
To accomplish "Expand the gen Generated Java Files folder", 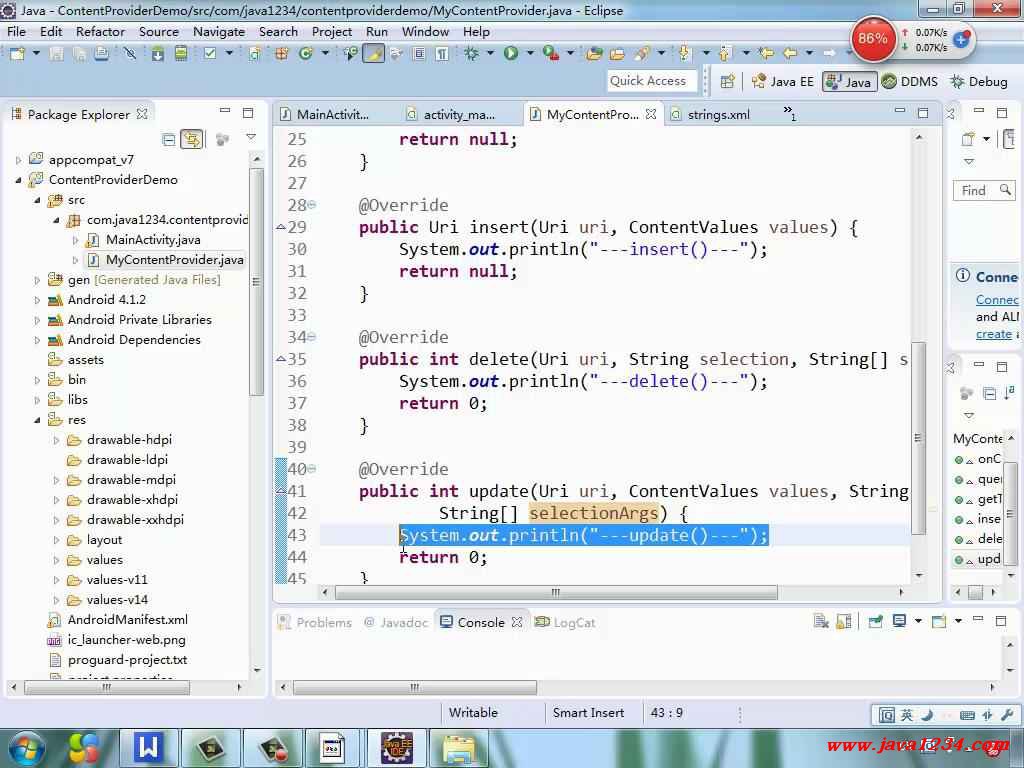I will tap(37, 280).
